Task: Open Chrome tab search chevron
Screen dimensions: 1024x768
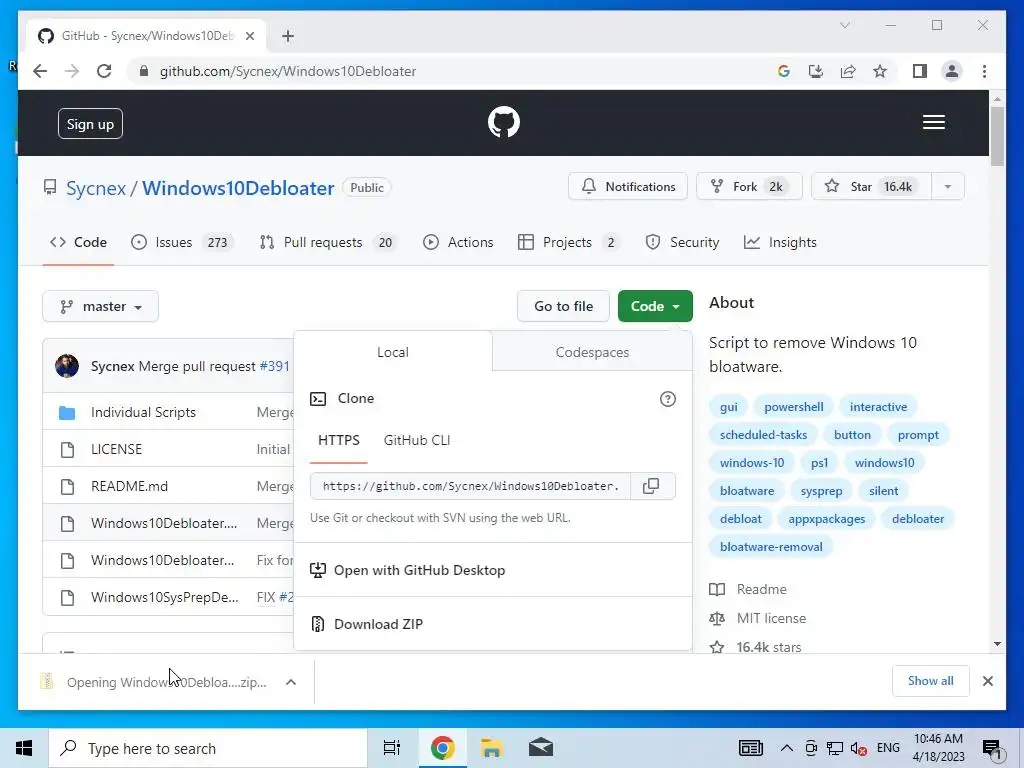Action: pyautogui.click(x=844, y=25)
